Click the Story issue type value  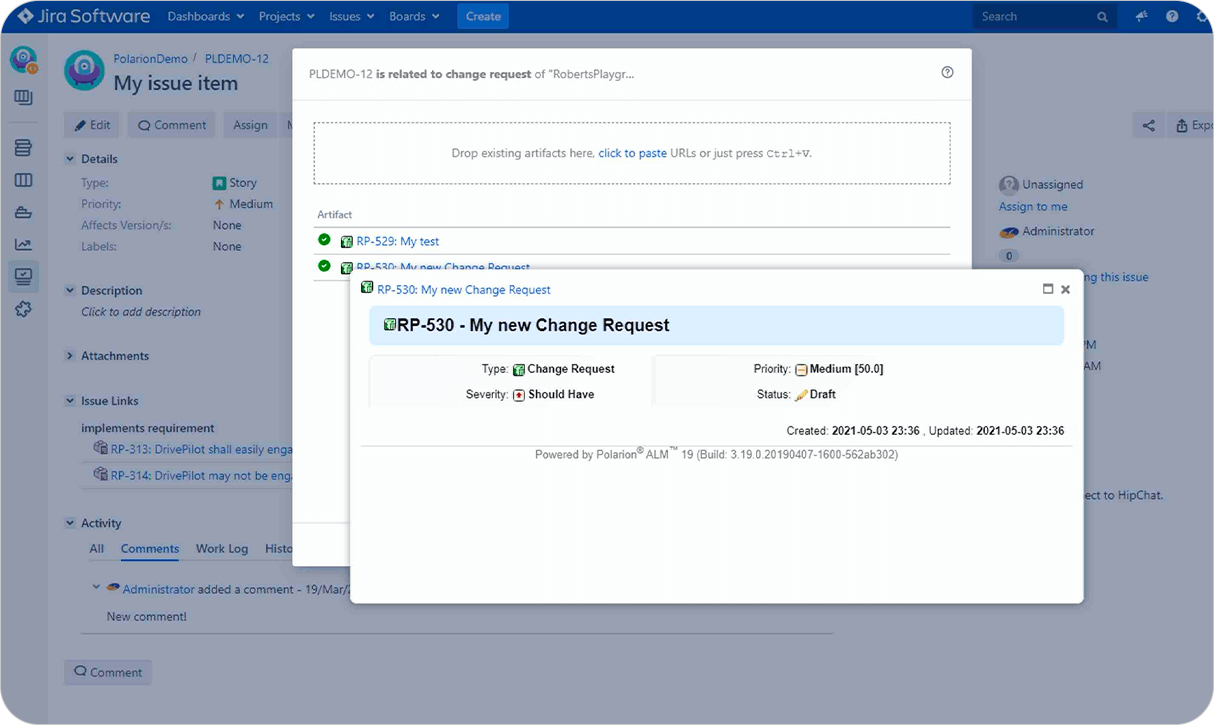[235, 183]
